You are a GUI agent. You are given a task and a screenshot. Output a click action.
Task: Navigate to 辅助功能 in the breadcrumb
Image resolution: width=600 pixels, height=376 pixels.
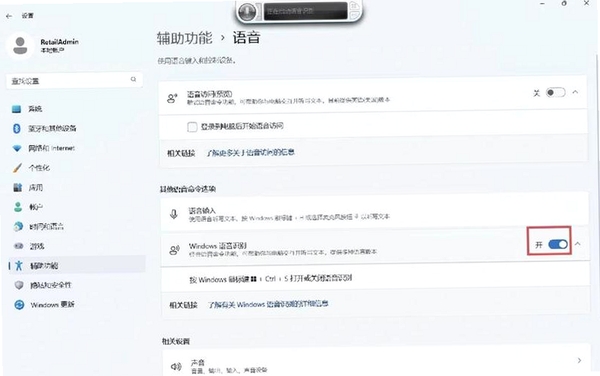(184, 38)
